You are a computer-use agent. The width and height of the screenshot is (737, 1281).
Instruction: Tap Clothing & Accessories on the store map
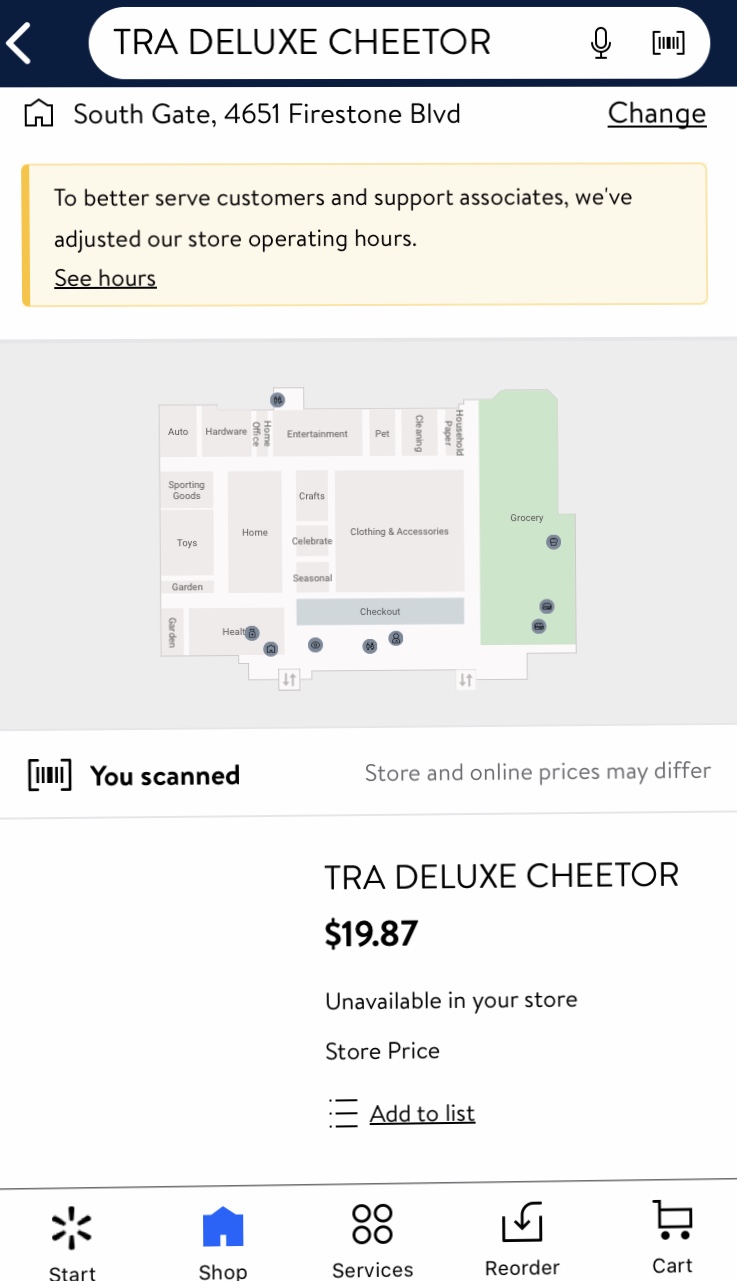399,531
